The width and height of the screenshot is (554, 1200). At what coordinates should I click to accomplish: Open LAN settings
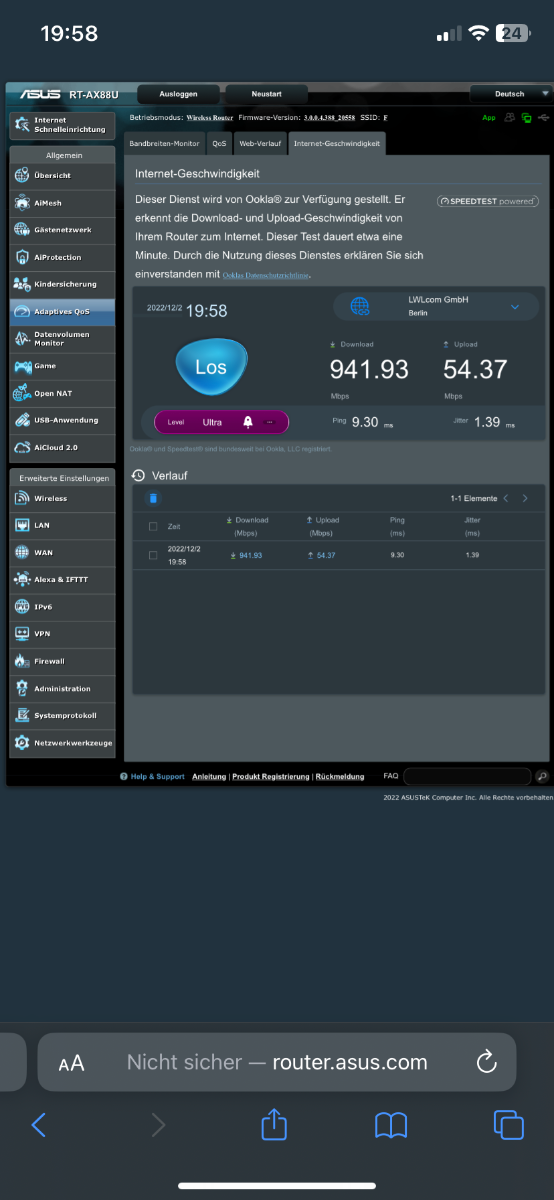pos(61,525)
